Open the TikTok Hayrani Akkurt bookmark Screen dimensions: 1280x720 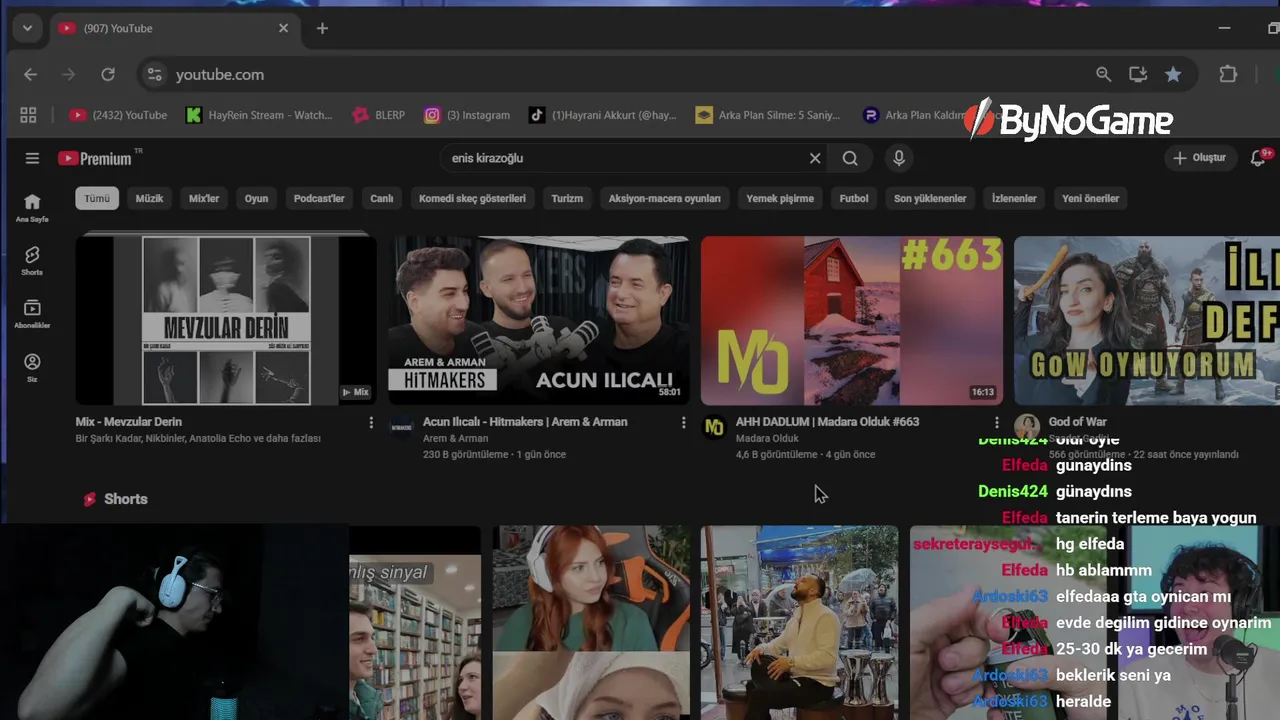click(603, 115)
